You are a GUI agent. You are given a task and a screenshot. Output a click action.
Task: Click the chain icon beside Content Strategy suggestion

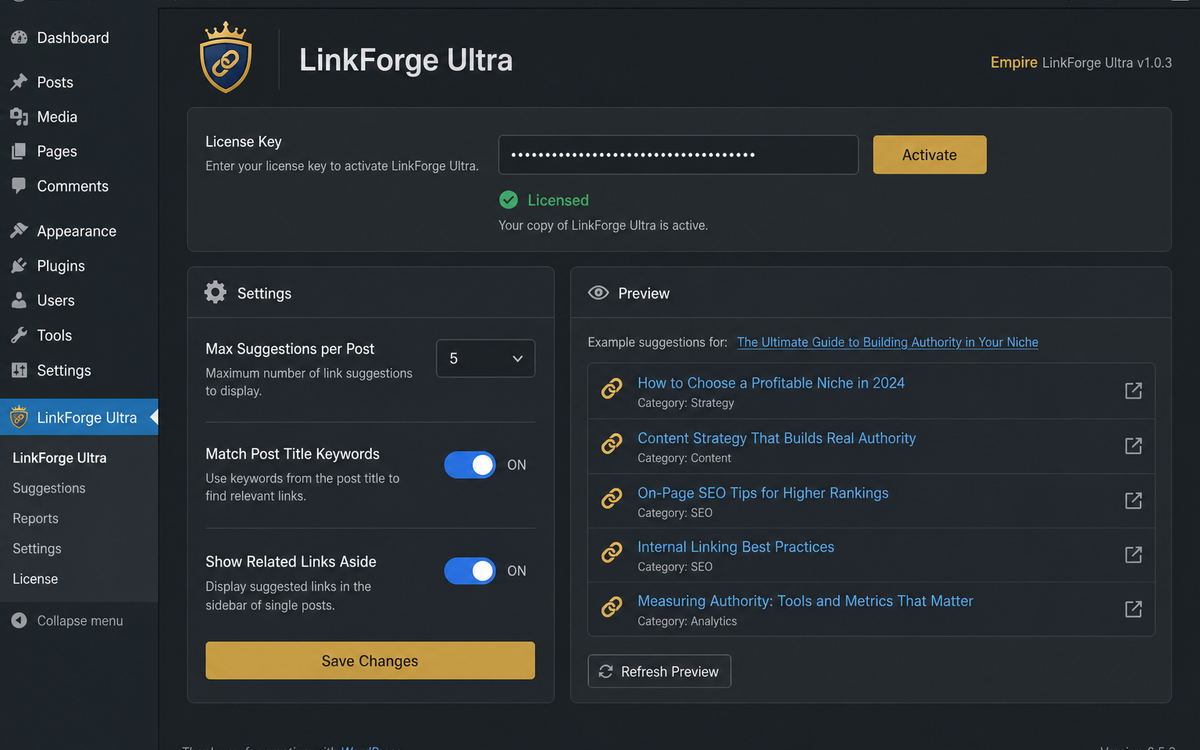[x=611, y=445]
